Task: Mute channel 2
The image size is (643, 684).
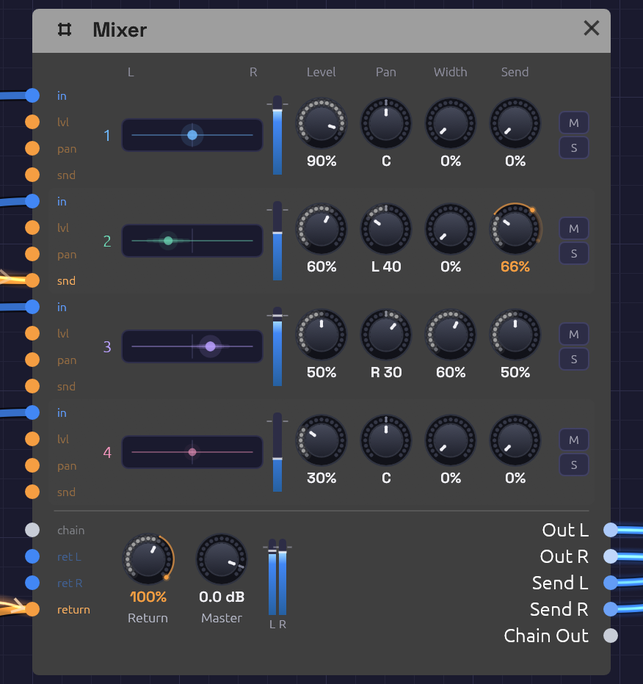Action: (x=574, y=229)
